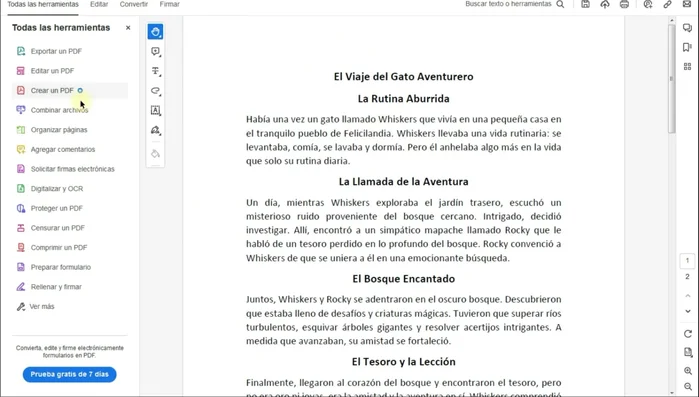Click the heading El Tesoro y la Lección
This screenshot has width=699, height=397.
(403, 362)
